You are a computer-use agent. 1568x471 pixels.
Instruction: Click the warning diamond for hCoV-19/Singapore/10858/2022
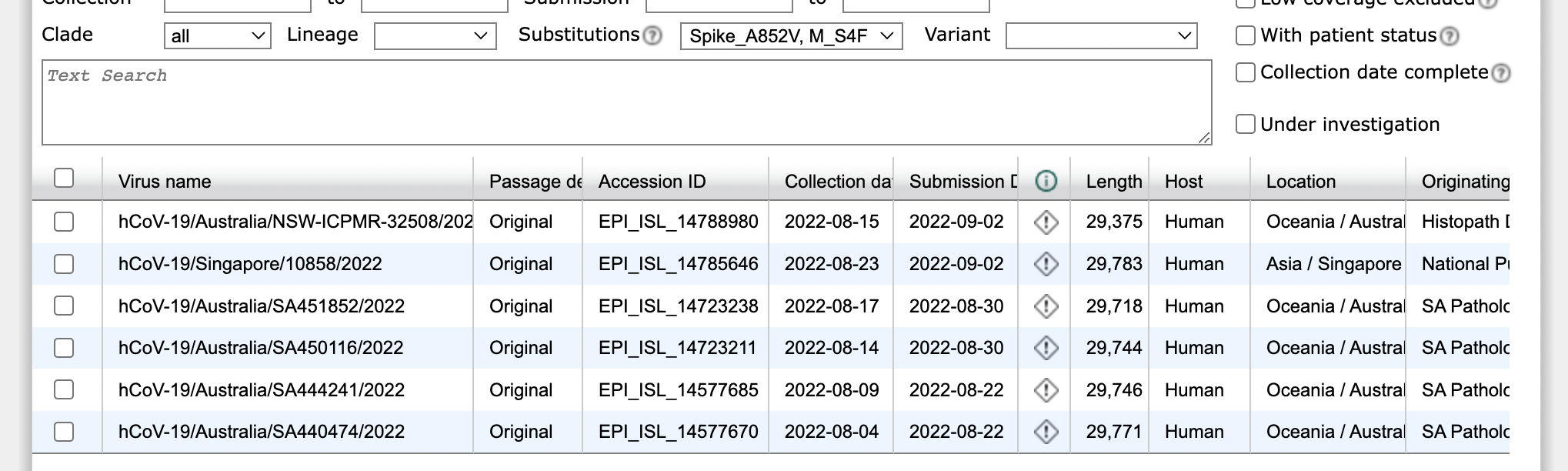point(1045,264)
